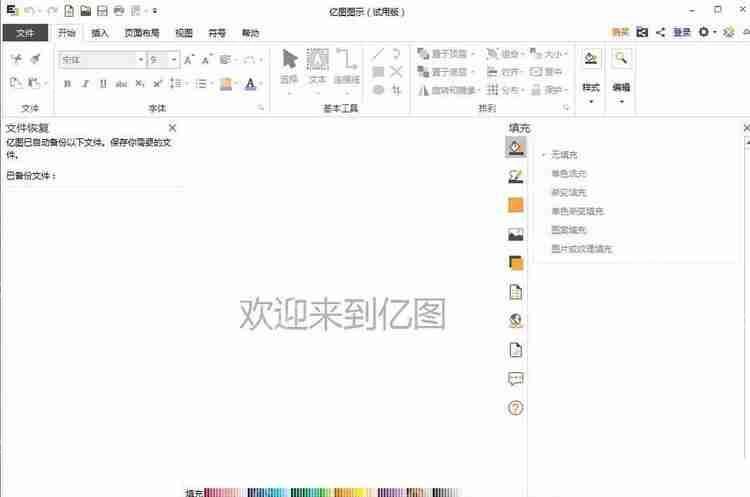Screen dimensions: 750x497
Task: Open the 文件 file menu
Action: 25,33
